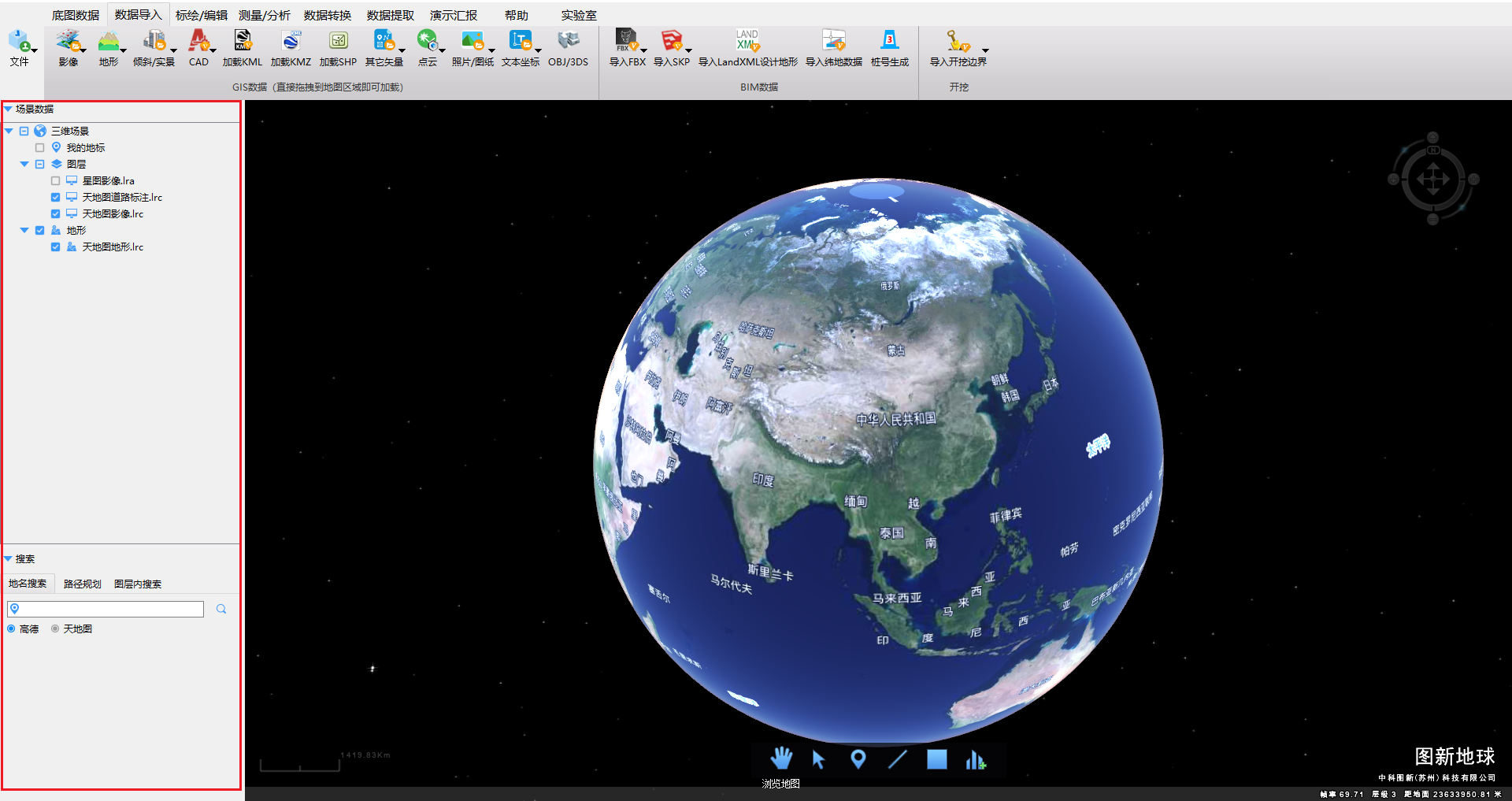Open the 测量/分析 ribbon tab
This screenshot has width=1512, height=801.
click(x=264, y=15)
